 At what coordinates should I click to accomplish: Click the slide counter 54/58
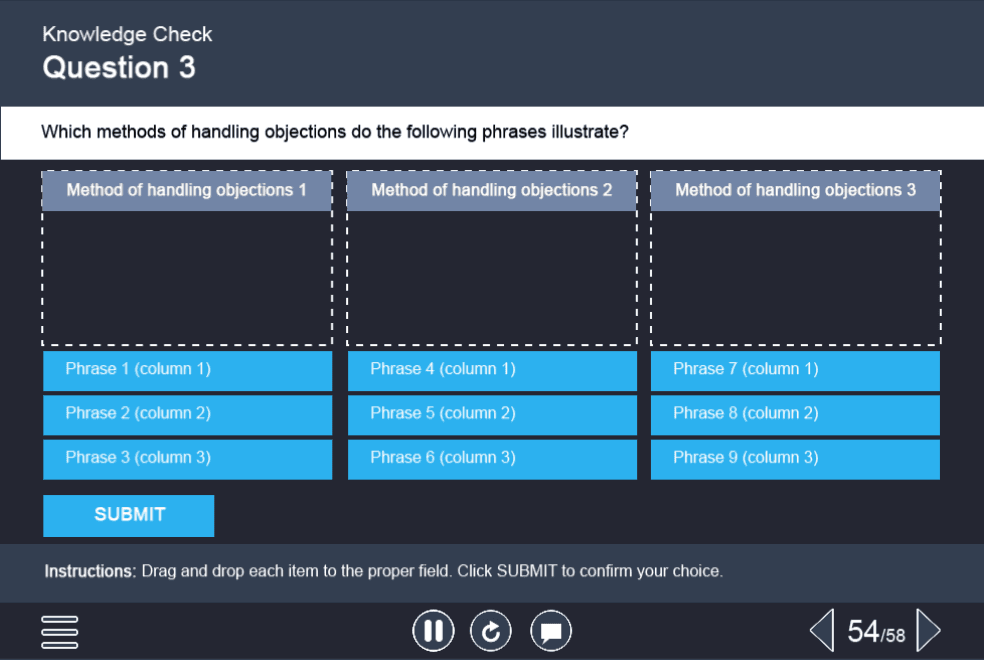point(875,632)
